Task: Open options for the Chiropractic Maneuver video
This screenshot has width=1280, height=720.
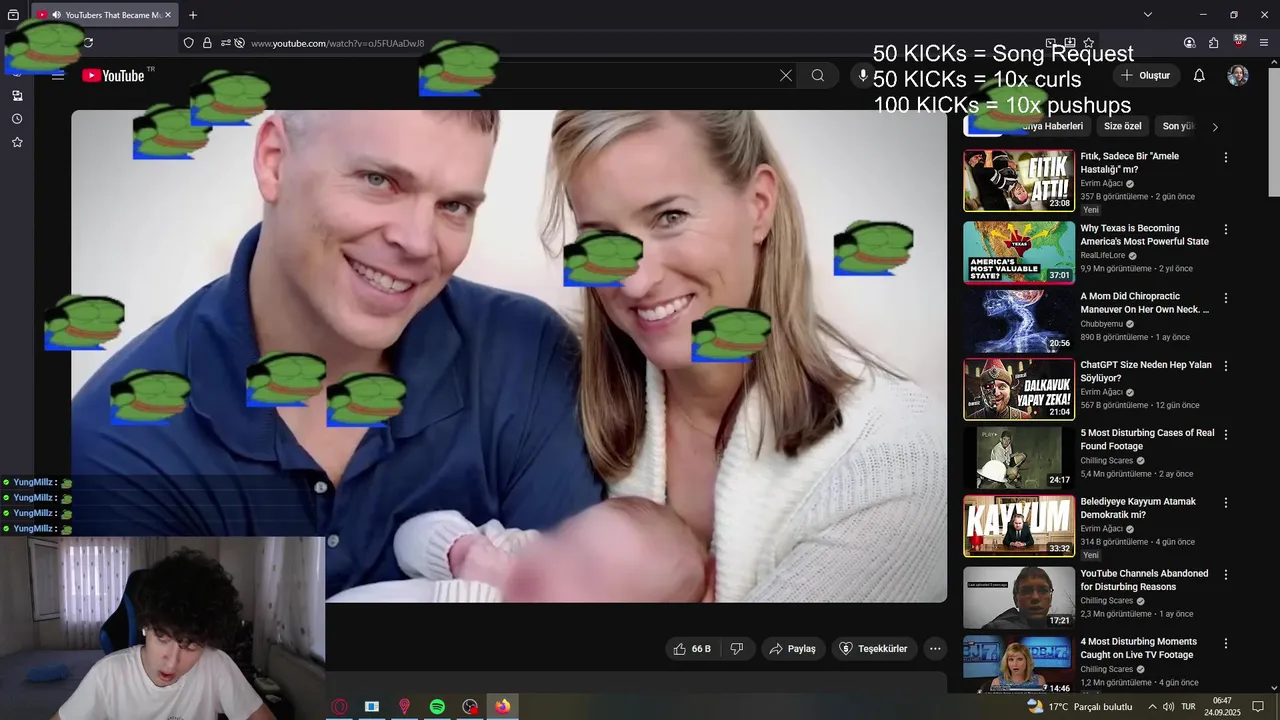Action: point(1226,297)
